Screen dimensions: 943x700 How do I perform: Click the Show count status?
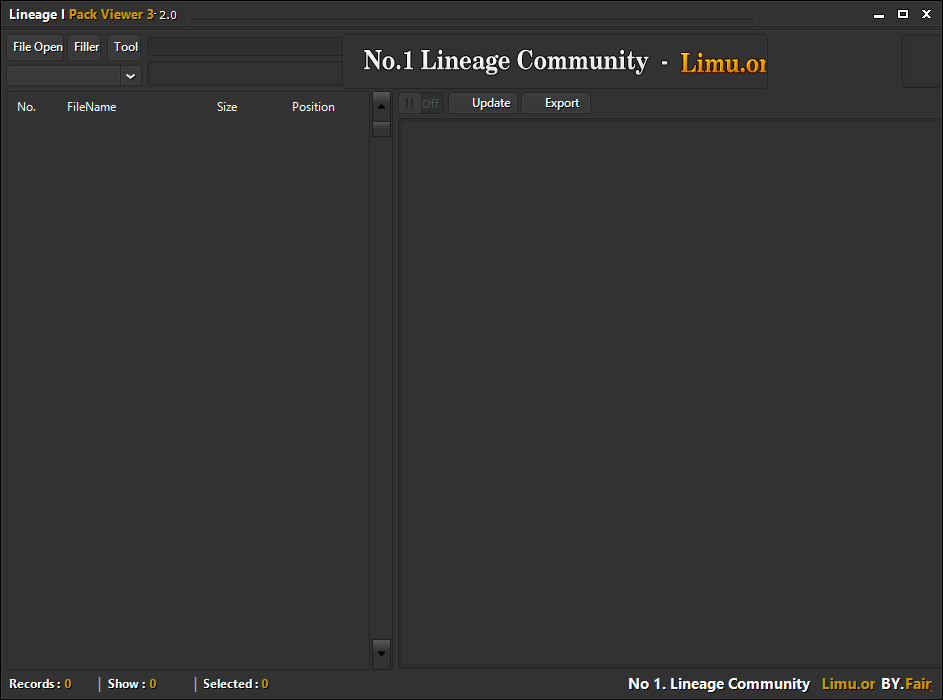(x=132, y=684)
